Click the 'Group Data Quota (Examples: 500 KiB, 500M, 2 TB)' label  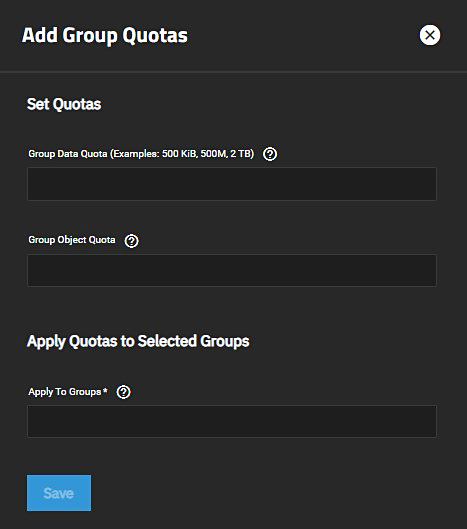pos(141,154)
